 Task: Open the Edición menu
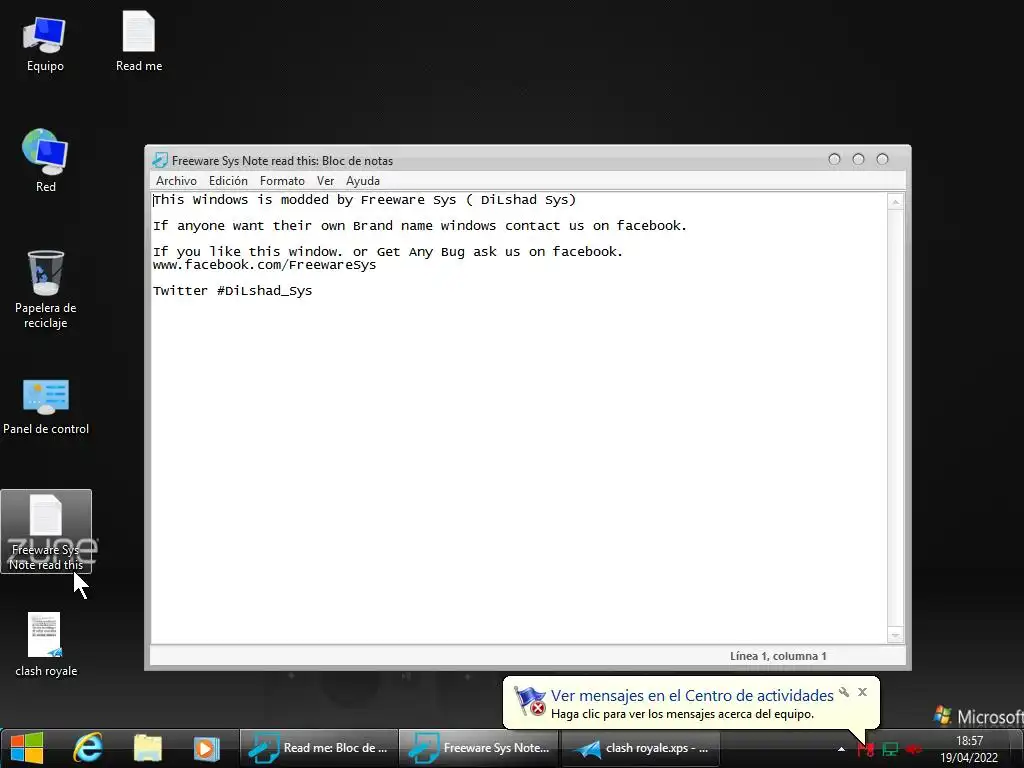click(x=228, y=181)
